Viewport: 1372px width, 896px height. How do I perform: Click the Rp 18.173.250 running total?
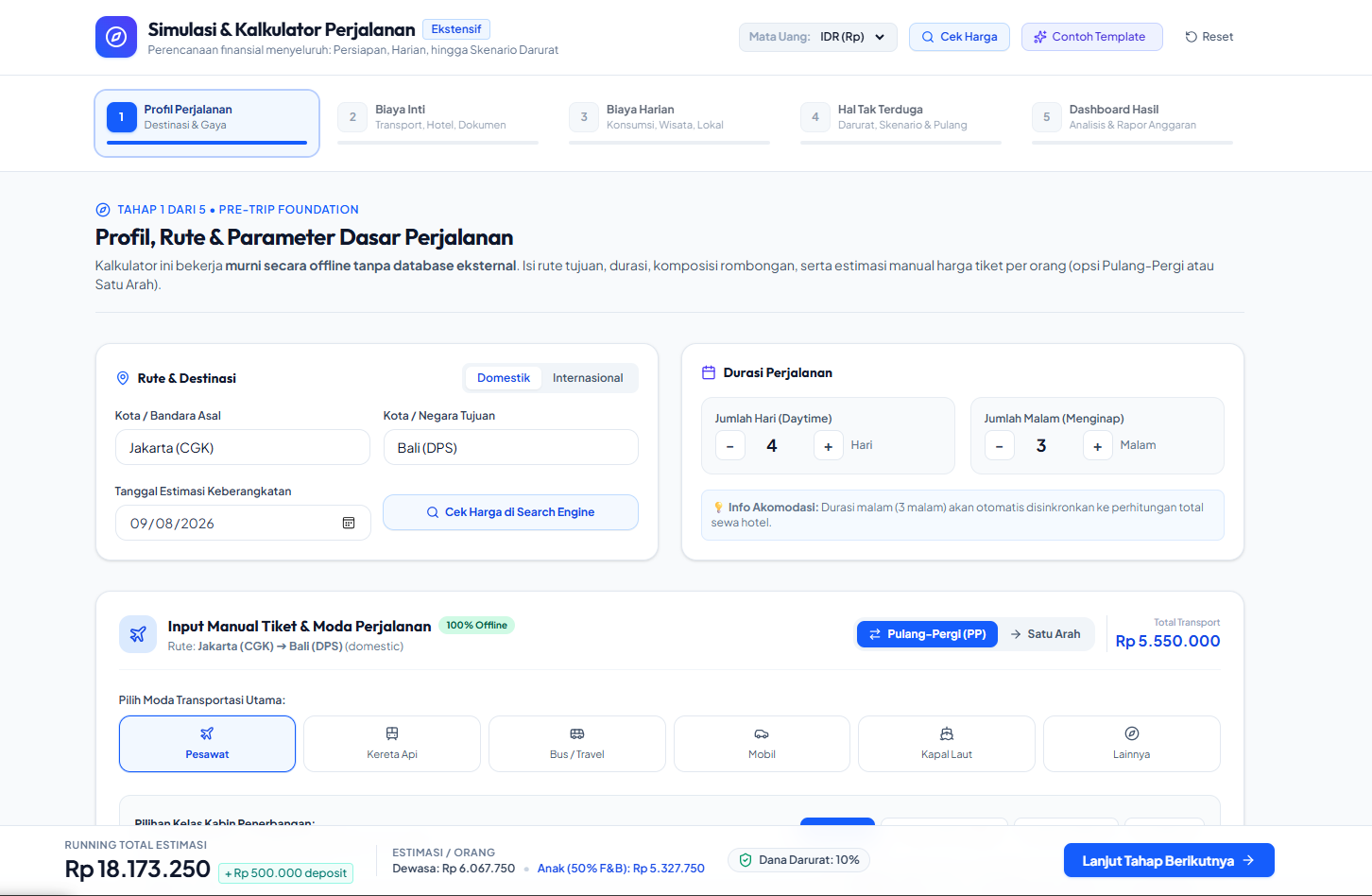(x=138, y=869)
